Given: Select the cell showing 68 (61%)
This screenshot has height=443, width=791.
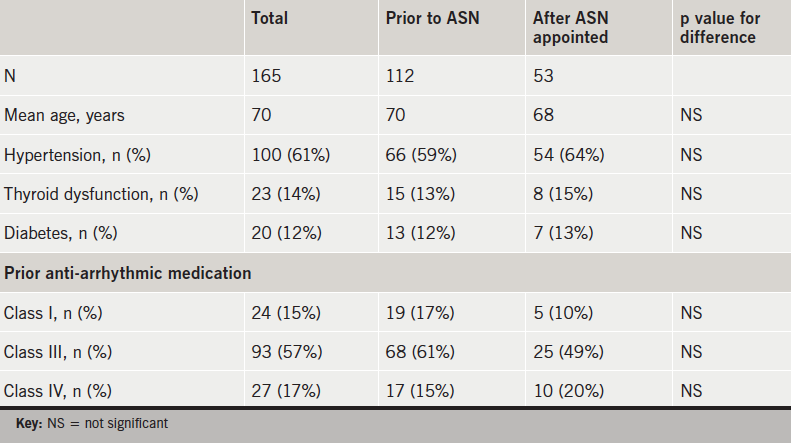Looking at the screenshot, I should pos(424,351).
